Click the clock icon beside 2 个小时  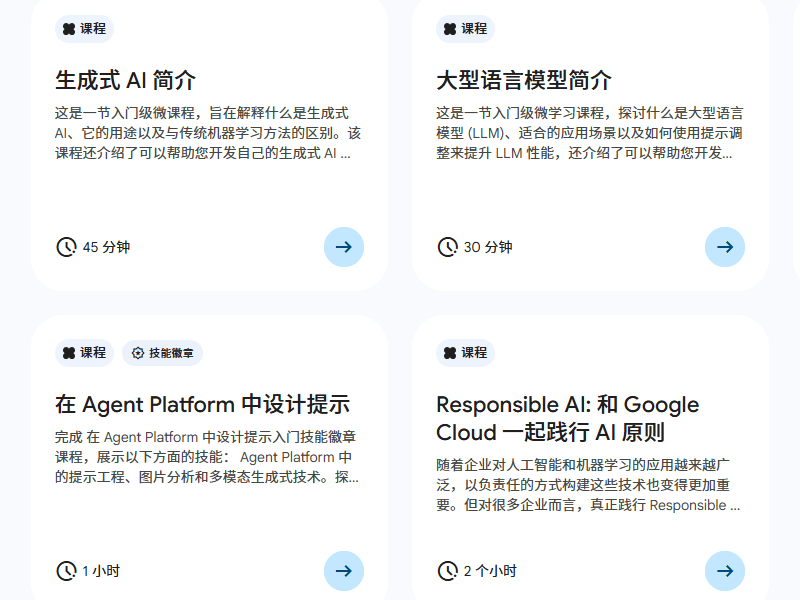447,571
